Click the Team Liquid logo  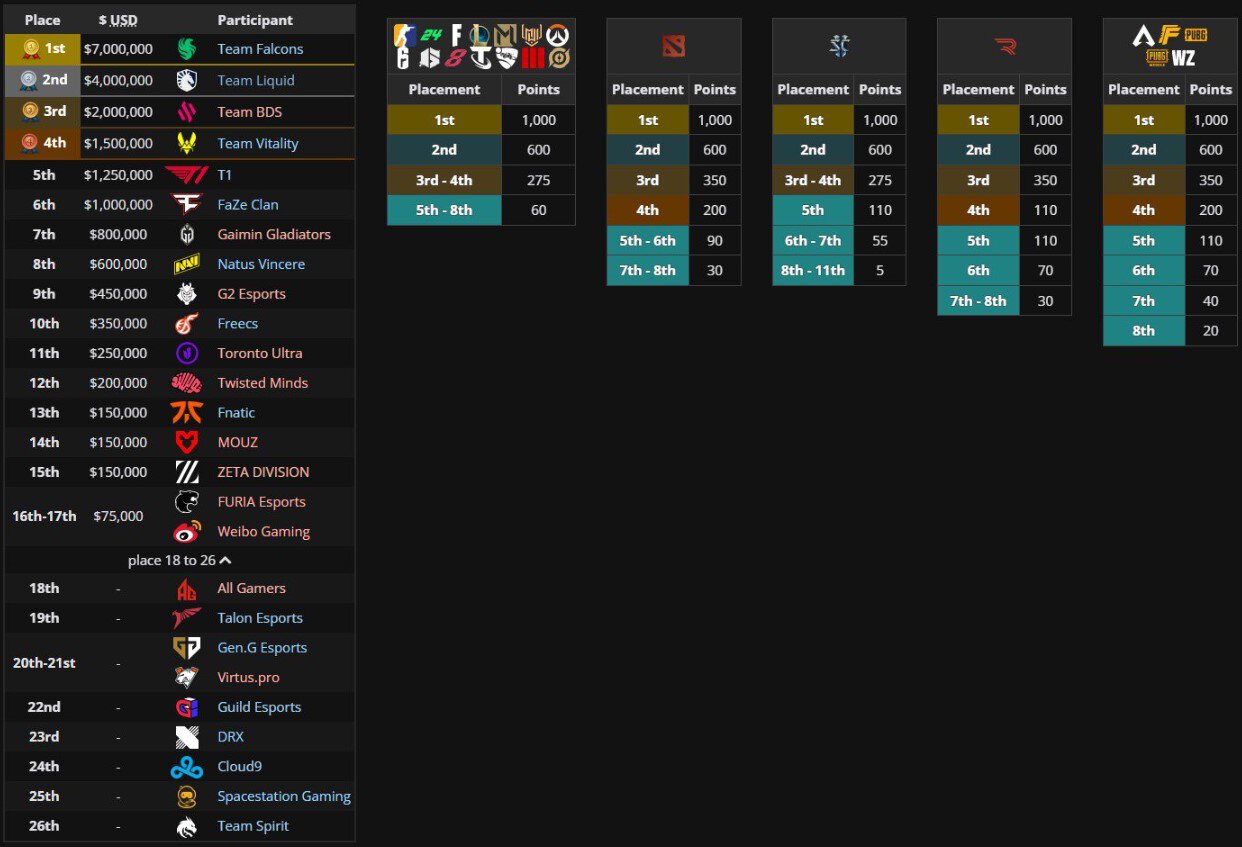click(187, 80)
